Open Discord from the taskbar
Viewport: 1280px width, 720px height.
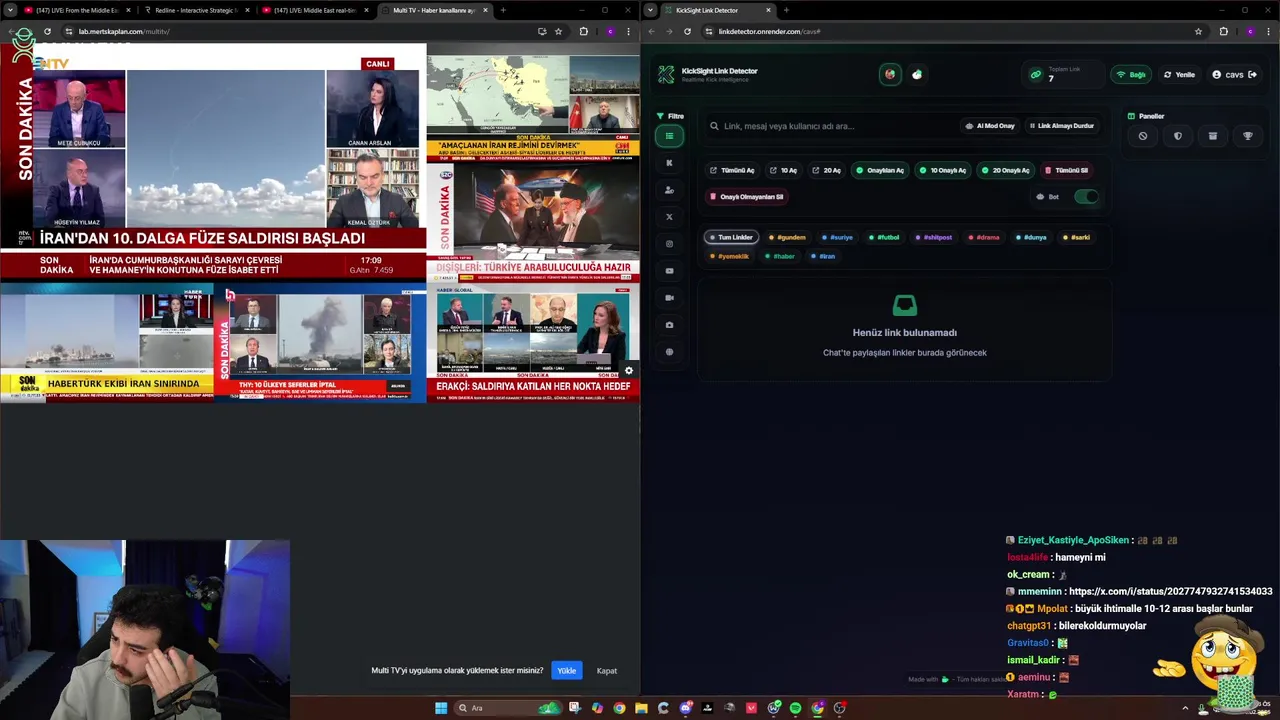click(x=685, y=708)
